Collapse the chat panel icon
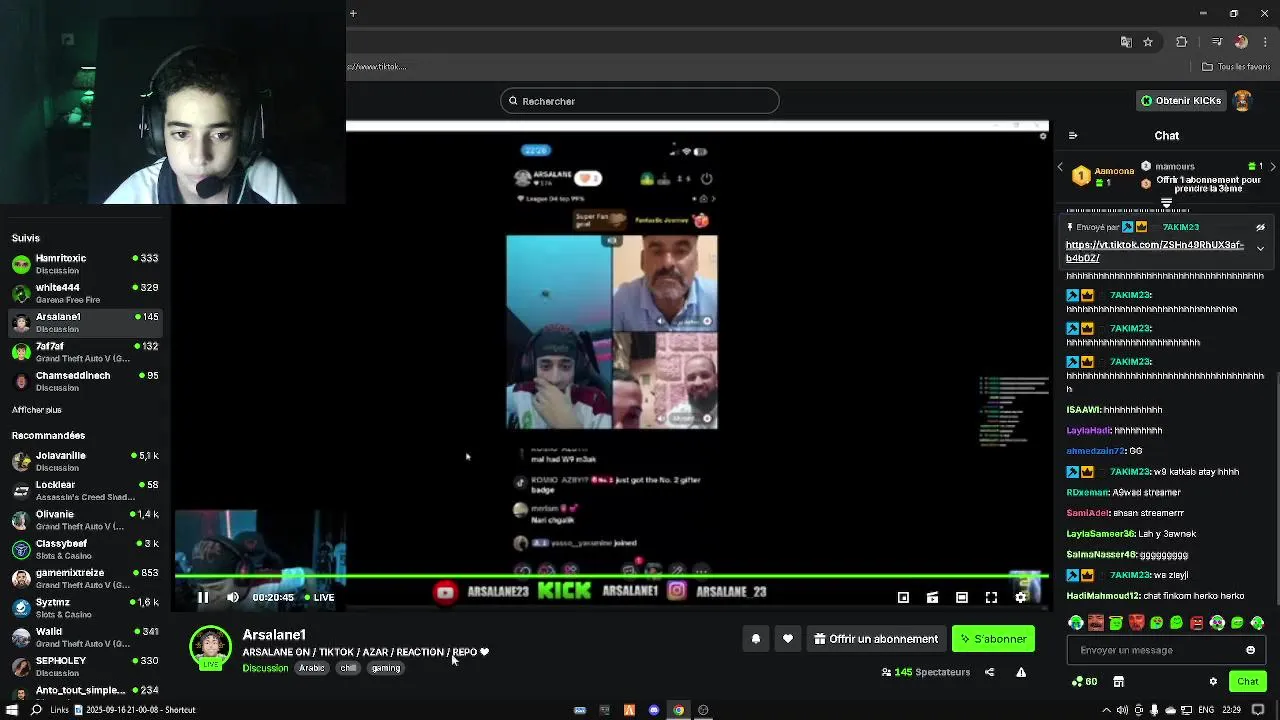Image resolution: width=1280 pixels, height=720 pixels. click(1073, 136)
